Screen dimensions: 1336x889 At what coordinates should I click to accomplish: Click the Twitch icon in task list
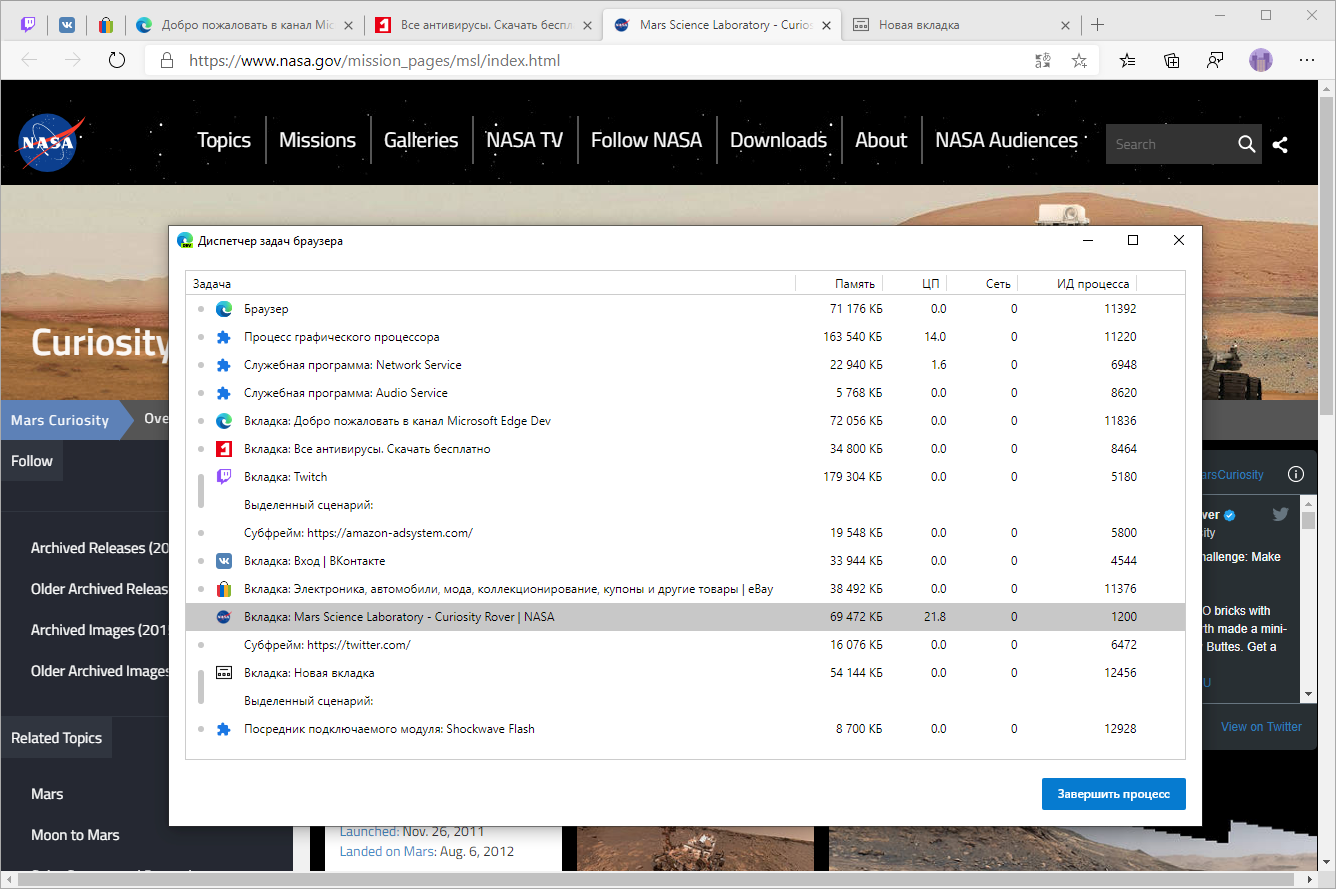[224, 477]
